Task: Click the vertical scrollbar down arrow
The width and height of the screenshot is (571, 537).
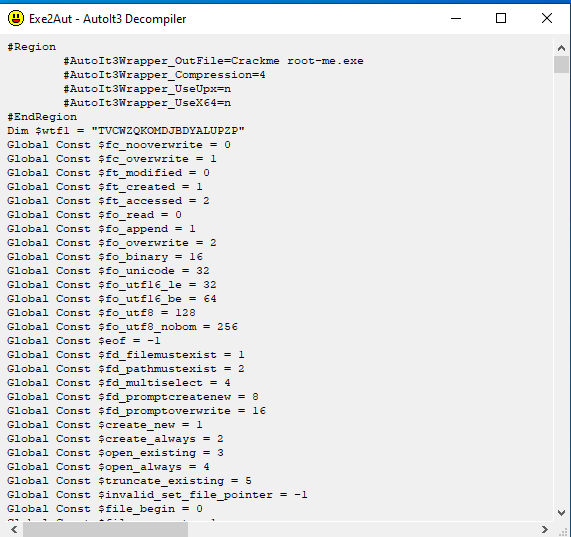Action: [x=561, y=513]
